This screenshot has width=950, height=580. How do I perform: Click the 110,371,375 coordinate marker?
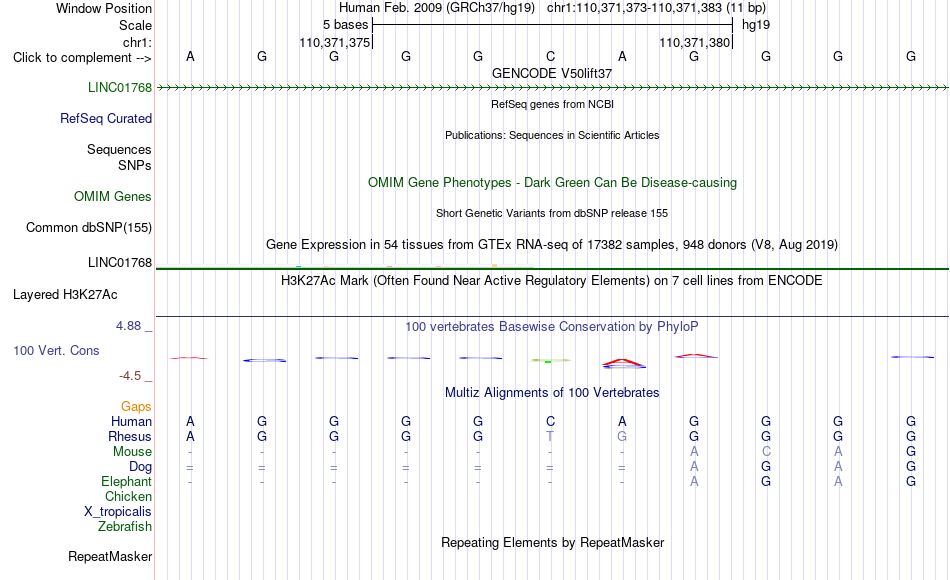click(334, 42)
